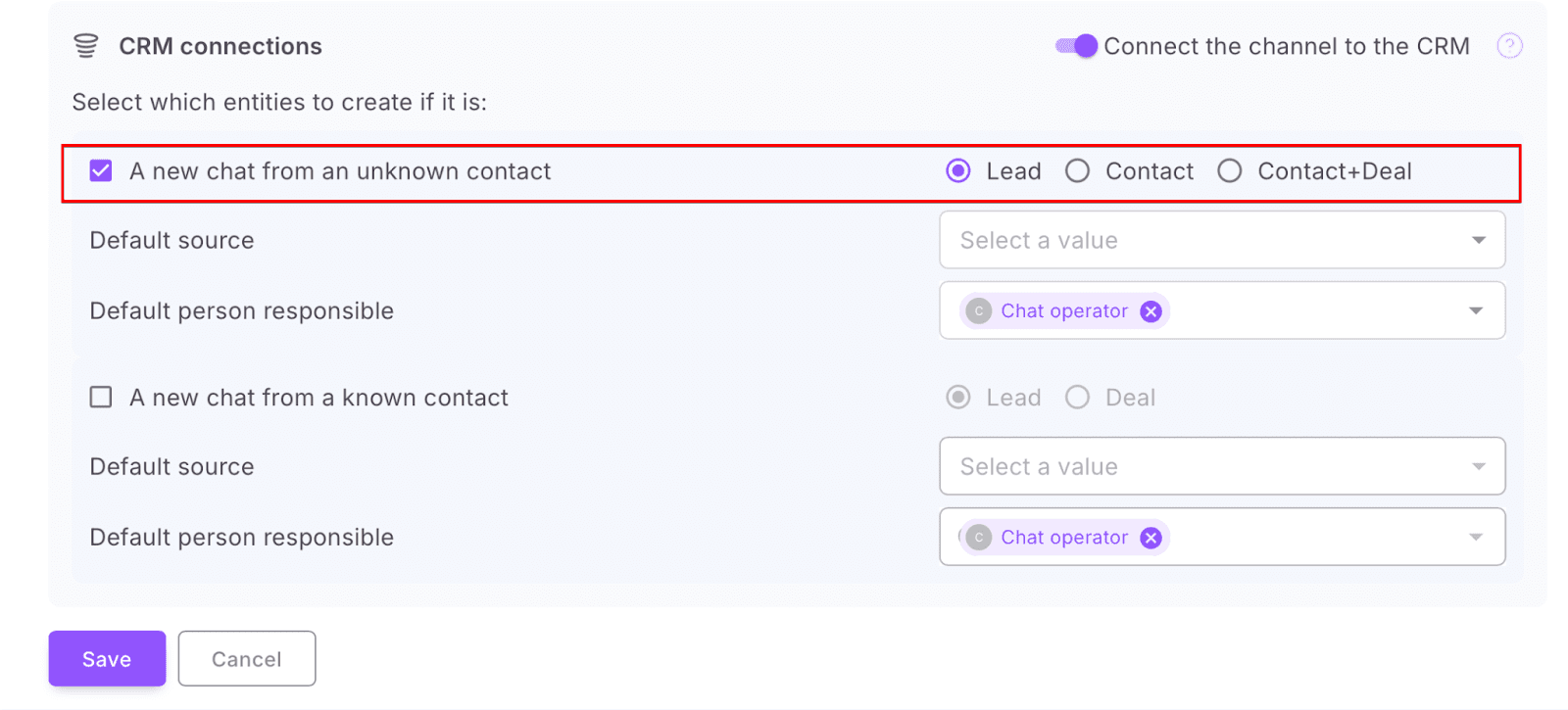The image size is (1568, 710).
Task: Click the CRM connections stack icon
Action: [86, 46]
